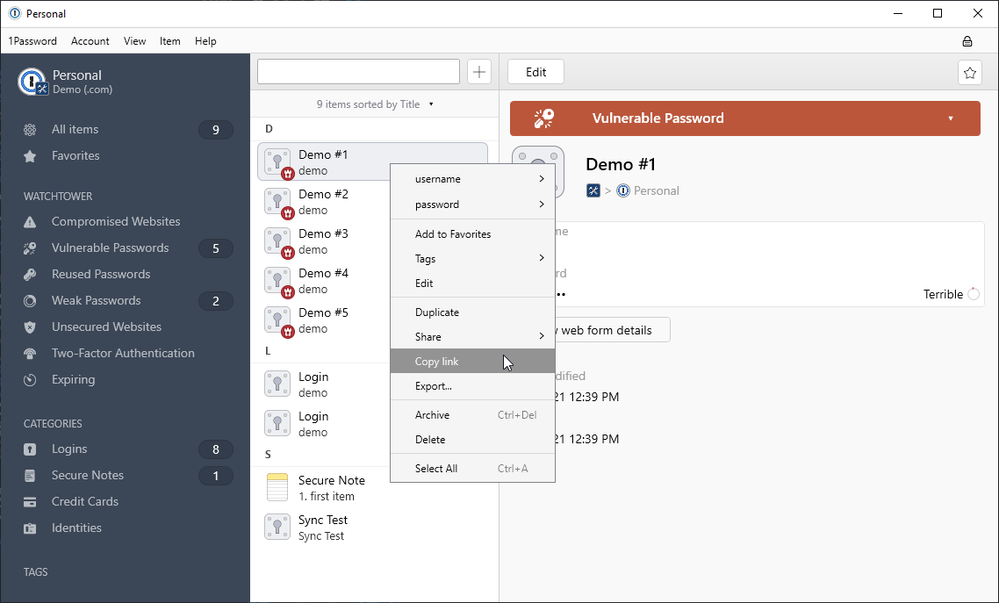Click the Demo #1 item title in the list
This screenshot has height=603, width=999.
coord(323,155)
